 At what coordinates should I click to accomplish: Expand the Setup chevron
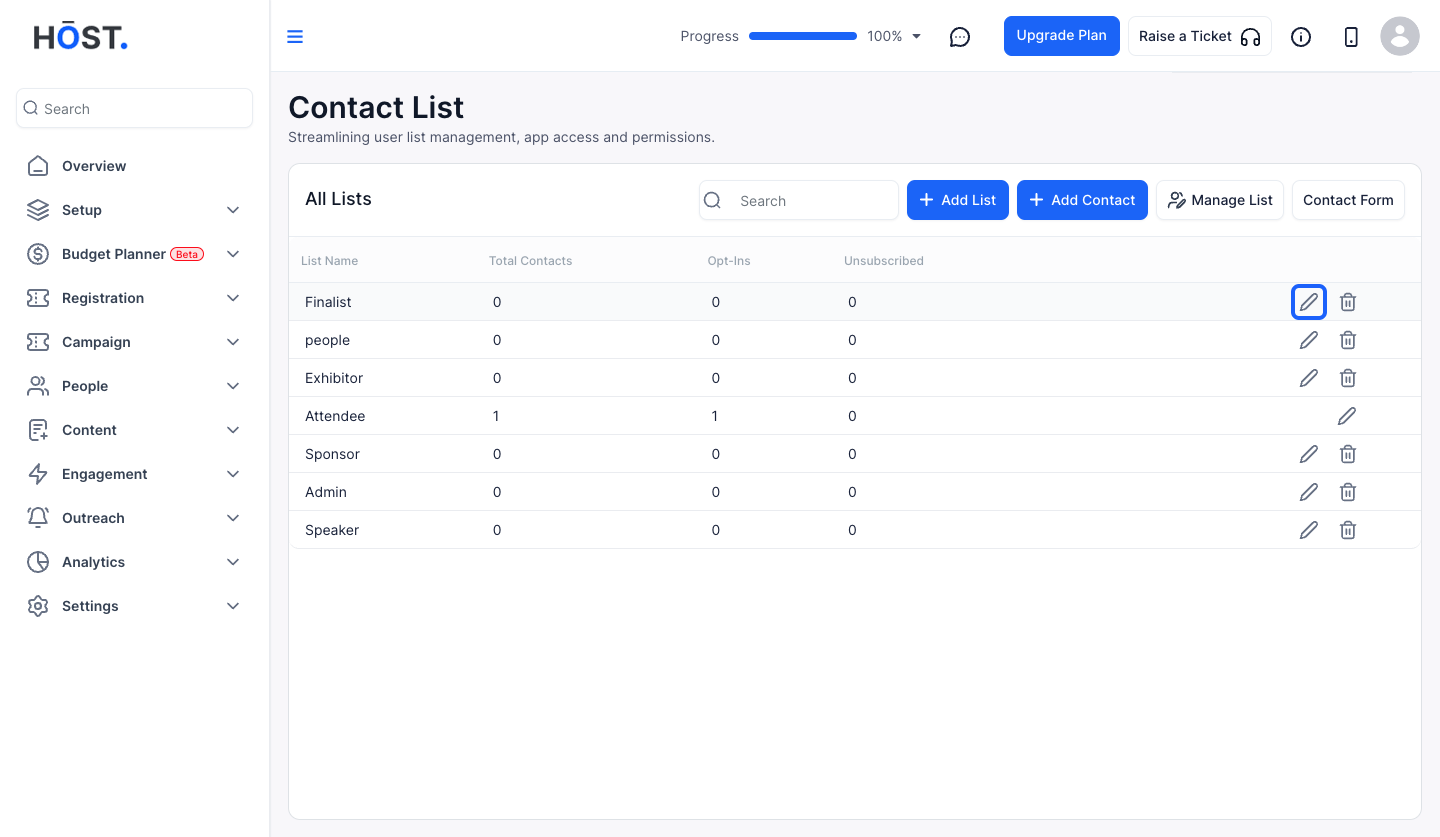233,210
